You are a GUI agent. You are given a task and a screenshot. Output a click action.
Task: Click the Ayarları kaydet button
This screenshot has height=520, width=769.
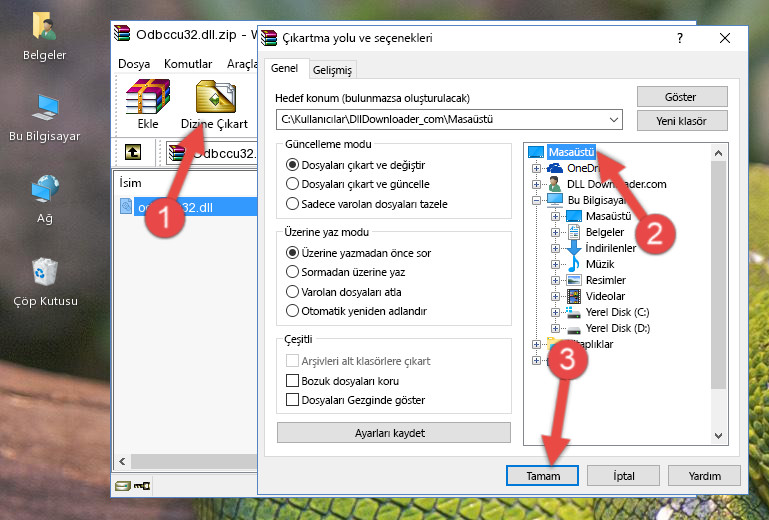[x=394, y=433]
